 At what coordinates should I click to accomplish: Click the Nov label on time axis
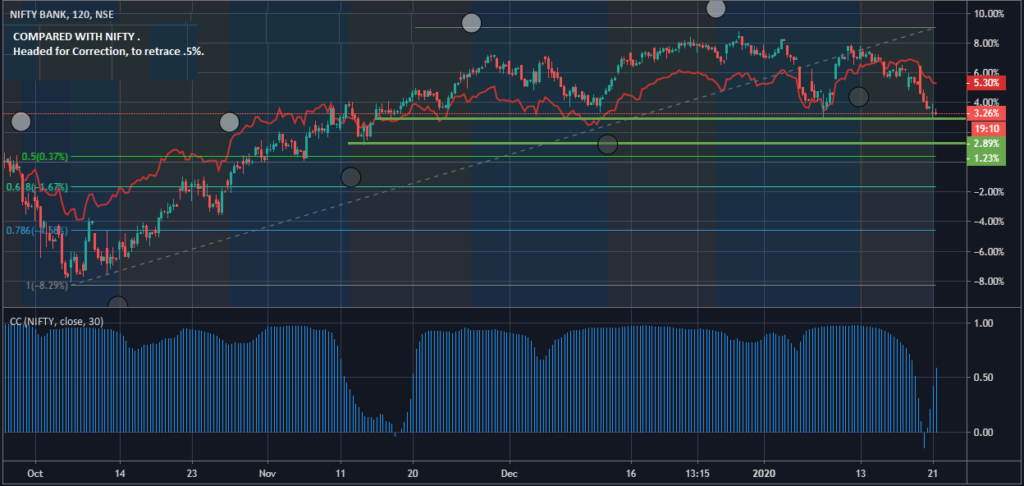click(267, 472)
